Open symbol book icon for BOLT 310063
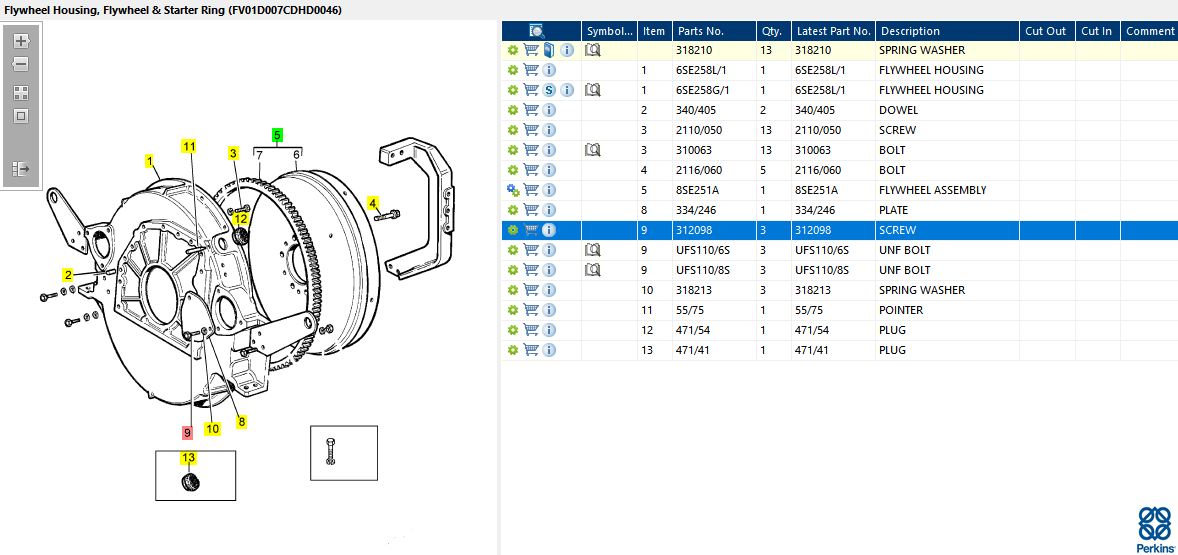Viewport: 1178px width, 555px height. tap(592, 150)
